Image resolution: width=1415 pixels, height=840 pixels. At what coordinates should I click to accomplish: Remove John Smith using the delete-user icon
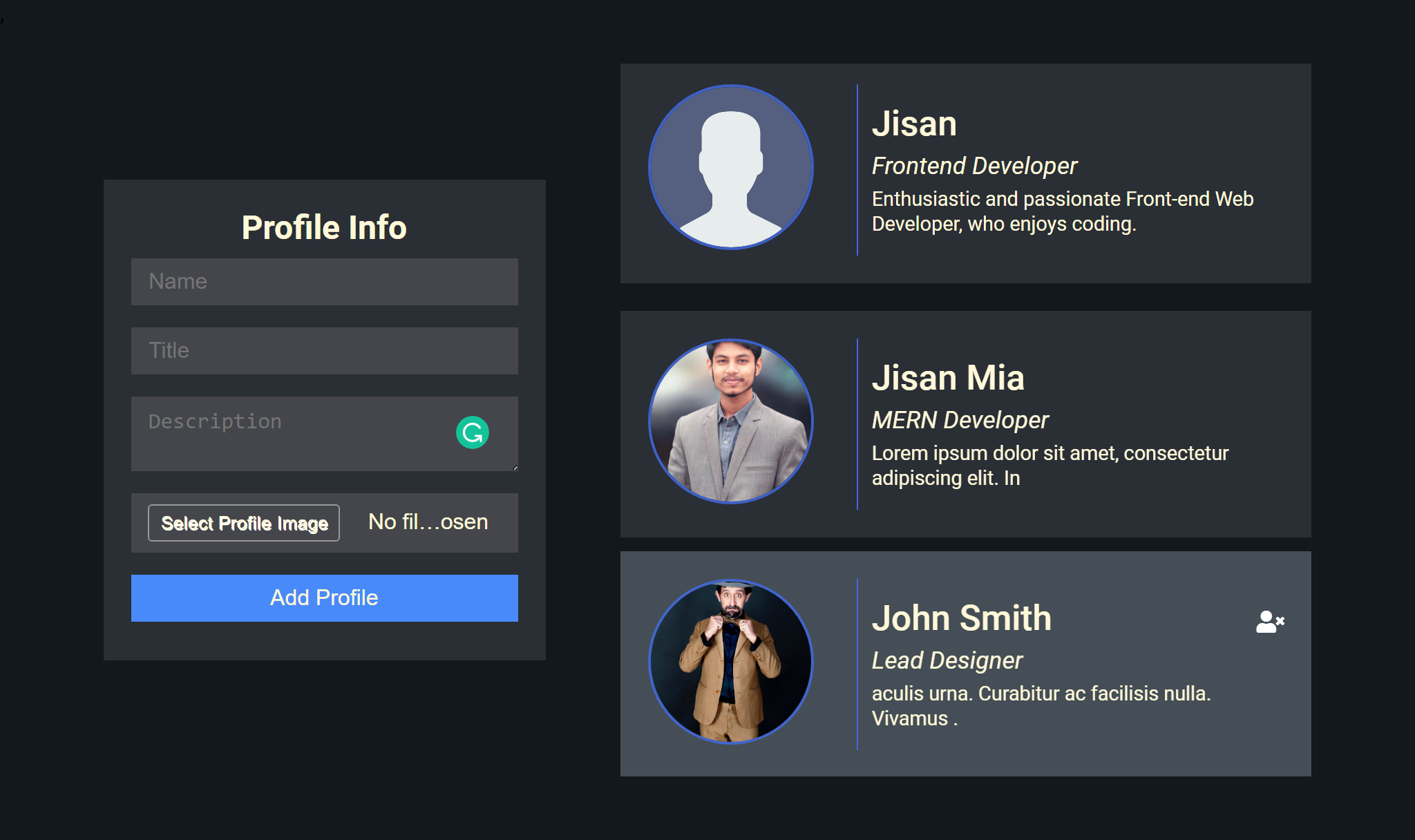[x=1270, y=621]
